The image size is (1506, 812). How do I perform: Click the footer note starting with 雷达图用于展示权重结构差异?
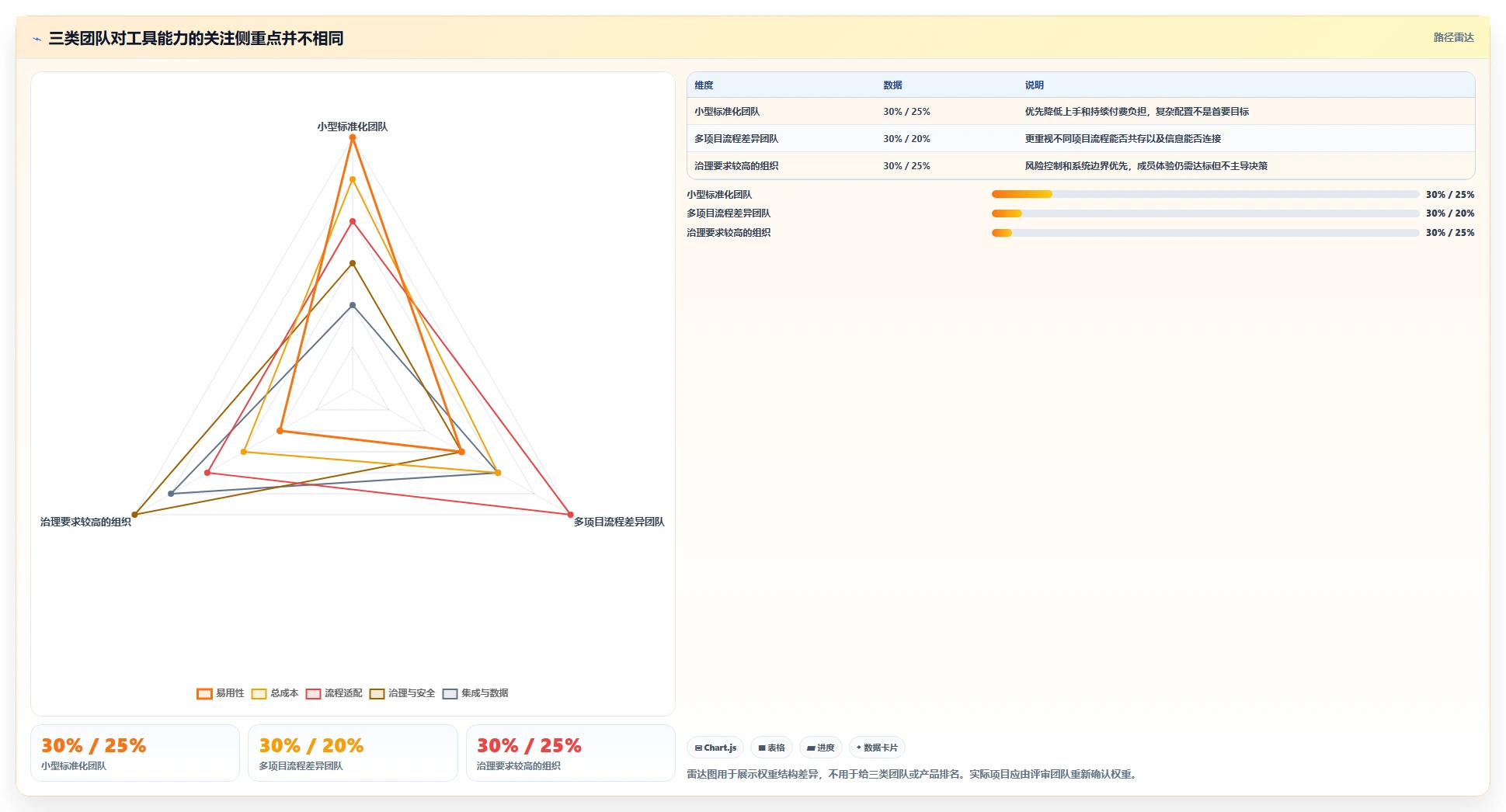(913, 774)
